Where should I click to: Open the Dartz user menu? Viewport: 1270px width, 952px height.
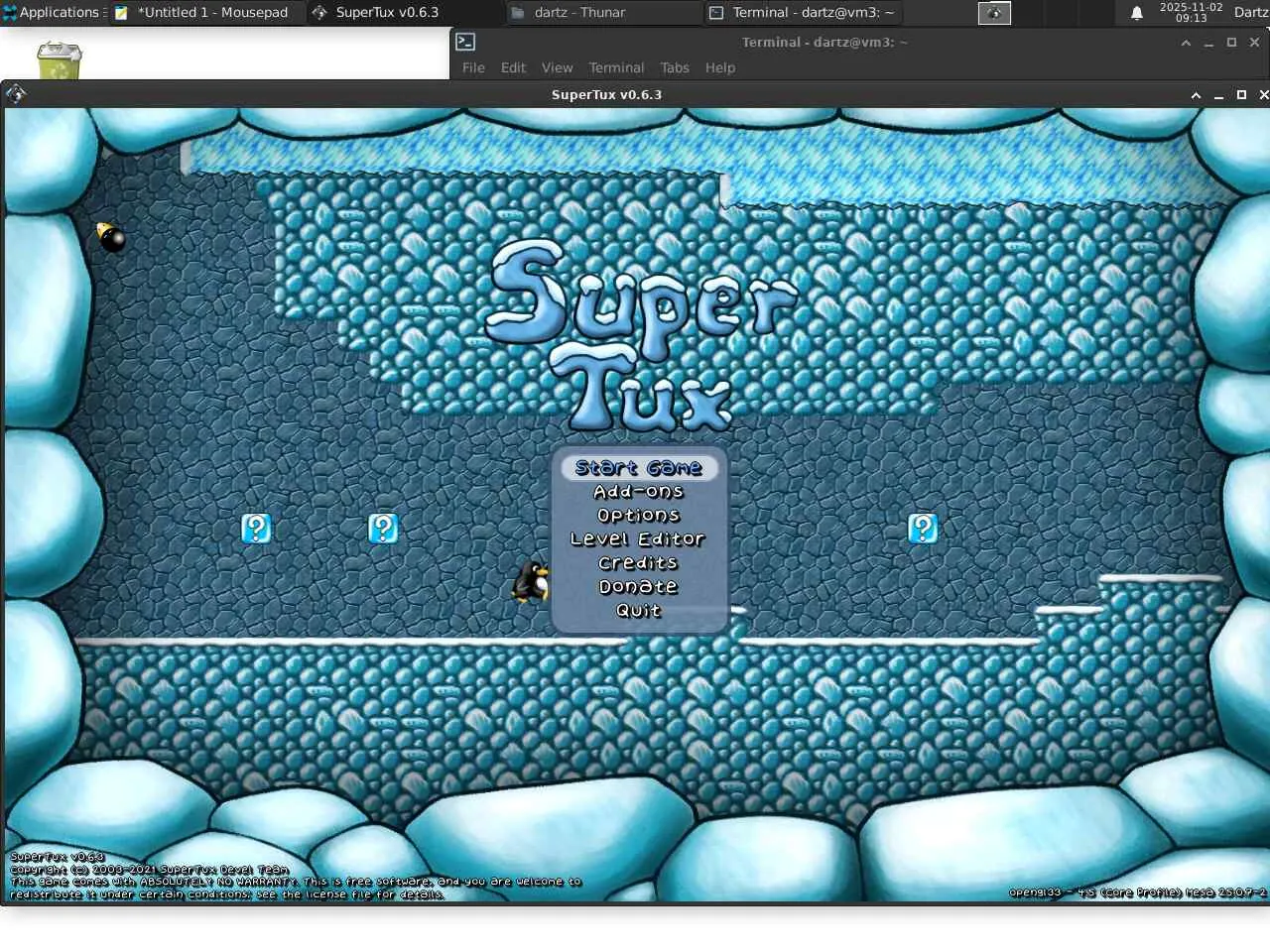coord(1251,13)
